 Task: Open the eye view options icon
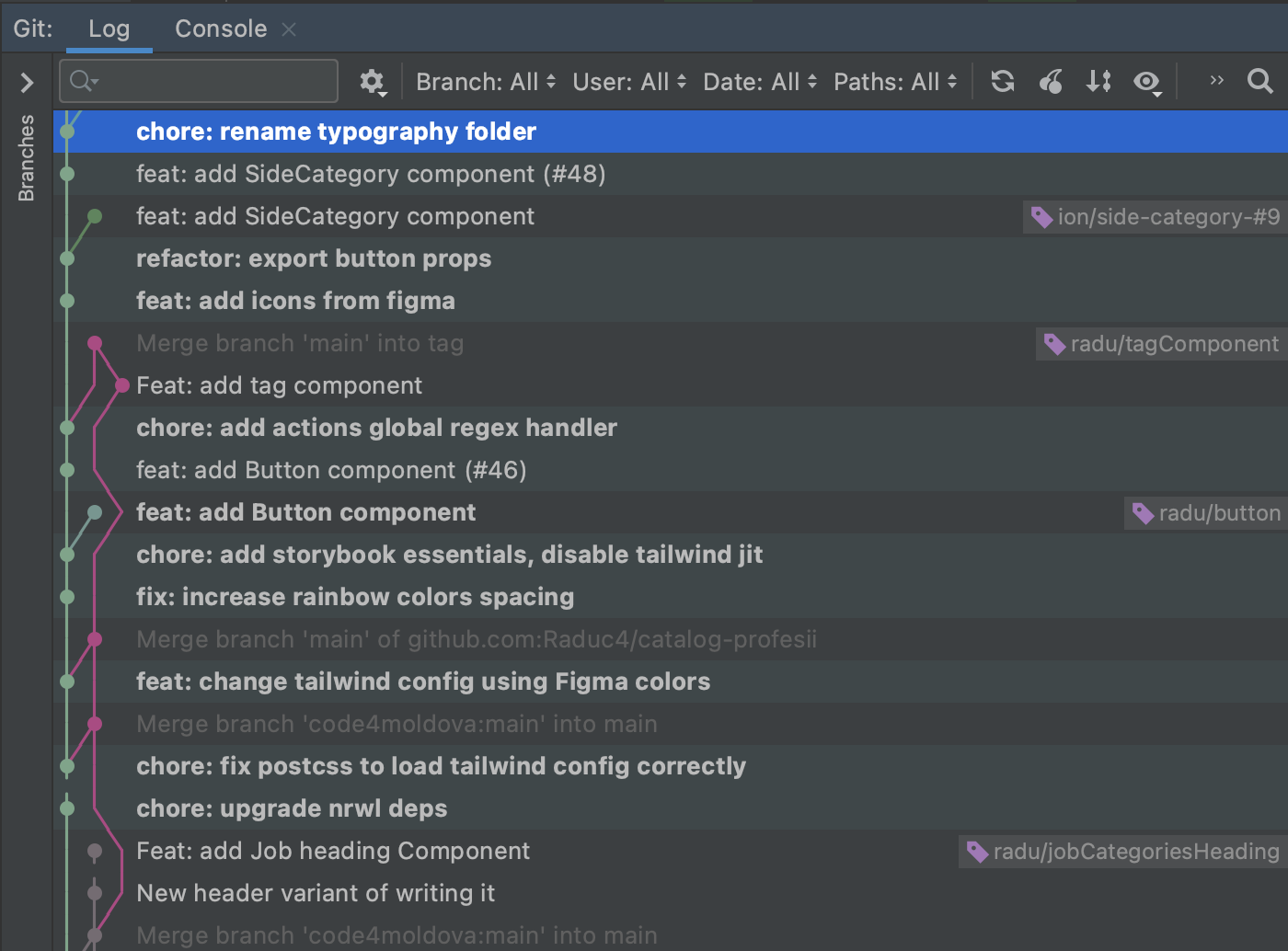[x=1146, y=81]
